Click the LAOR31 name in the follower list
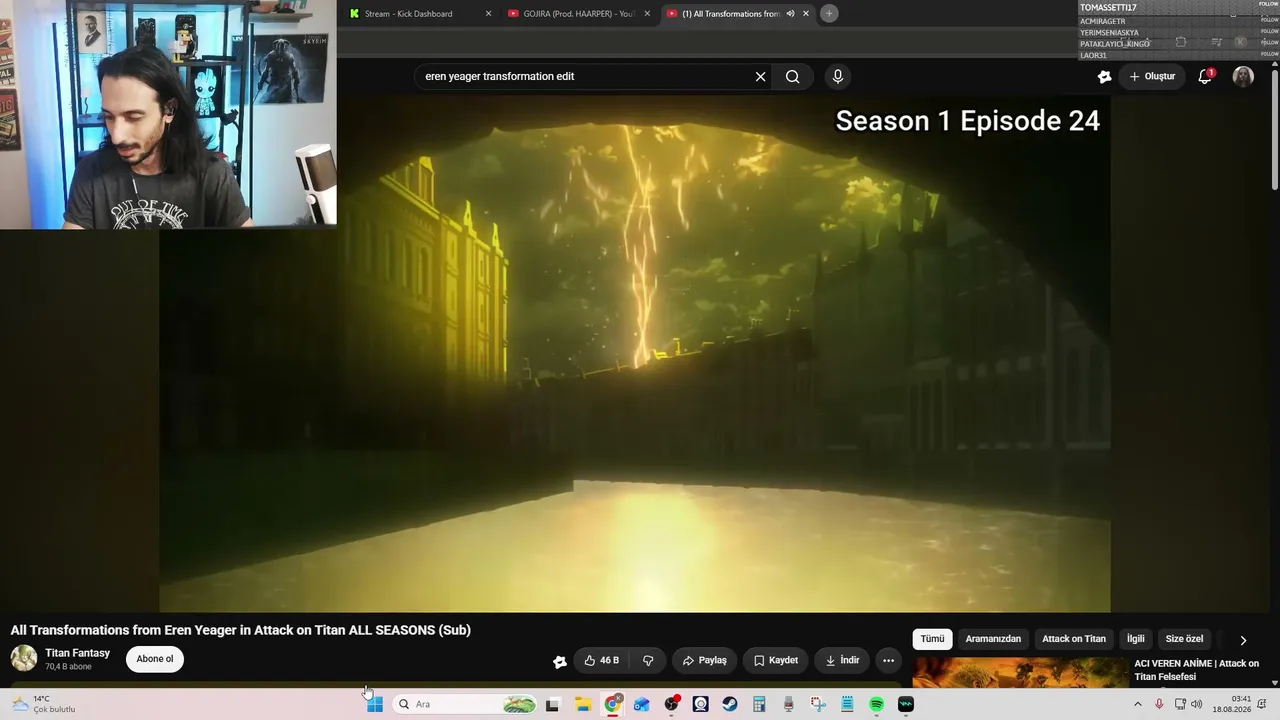1280x720 pixels. click(x=1093, y=55)
